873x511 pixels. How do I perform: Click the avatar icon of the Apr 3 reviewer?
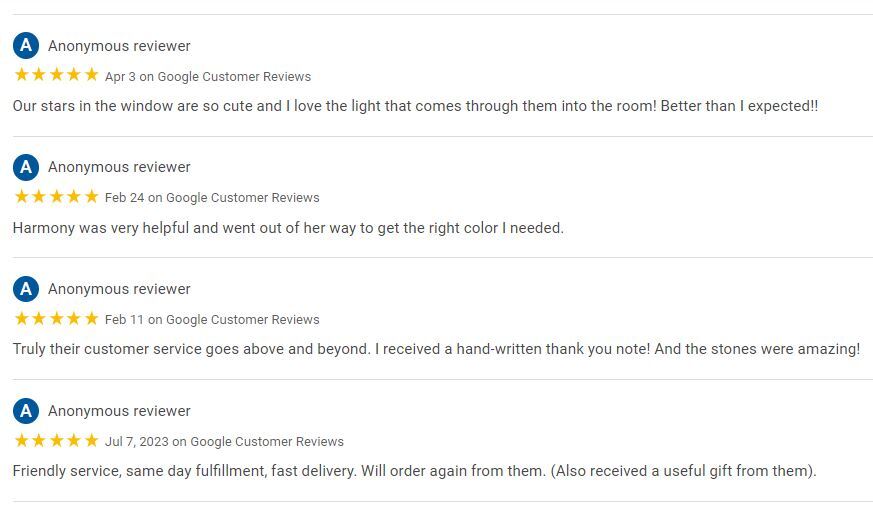pos(26,46)
